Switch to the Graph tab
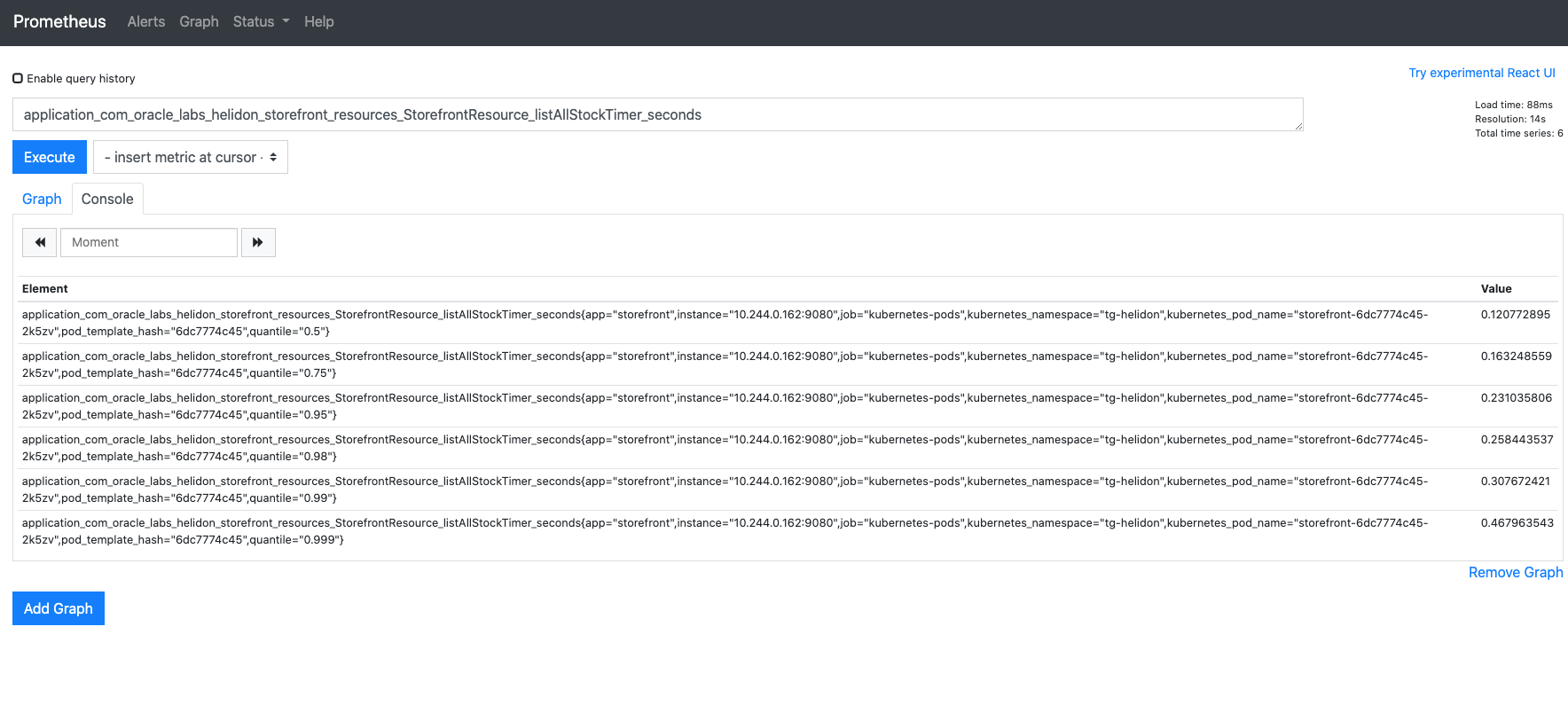The image size is (1568, 713). tap(42, 199)
